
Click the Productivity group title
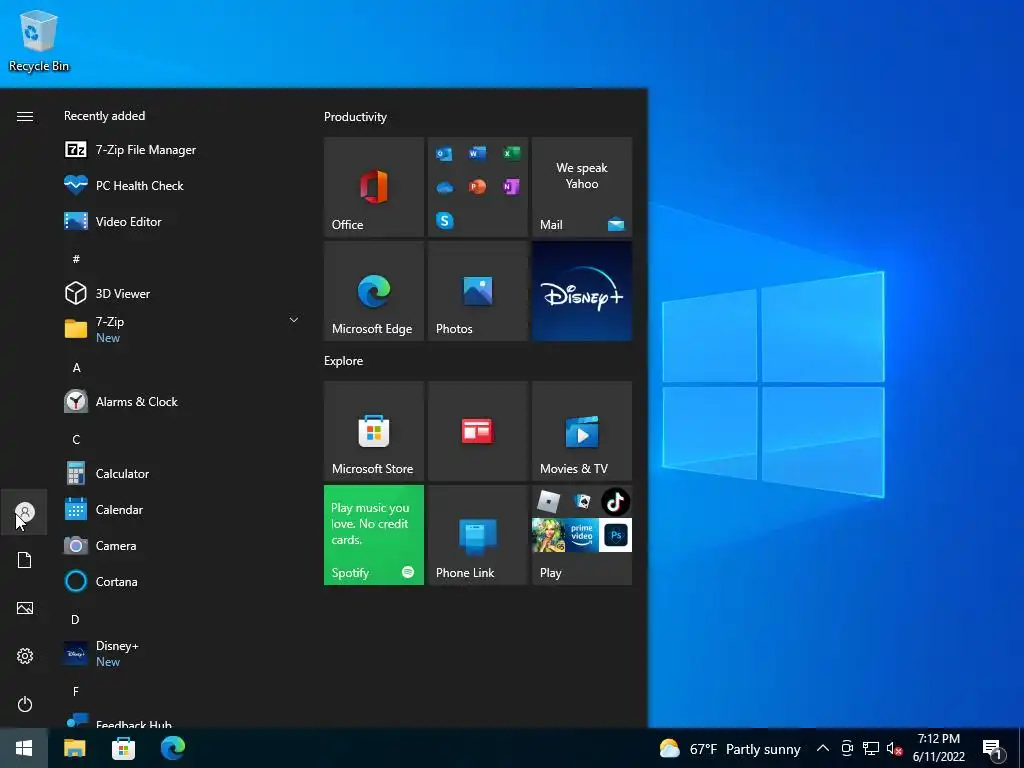(x=355, y=117)
